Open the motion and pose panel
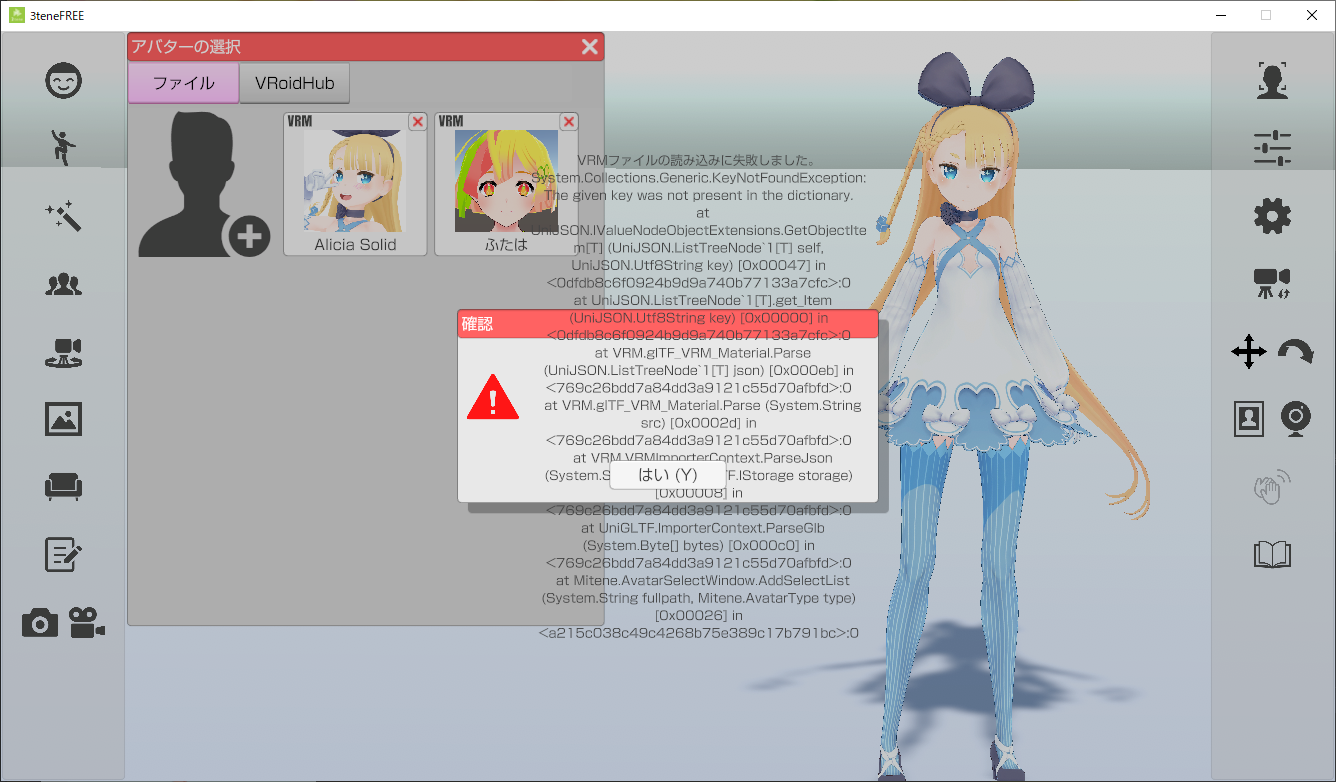Screen dimensions: 1336x782 tap(63, 146)
